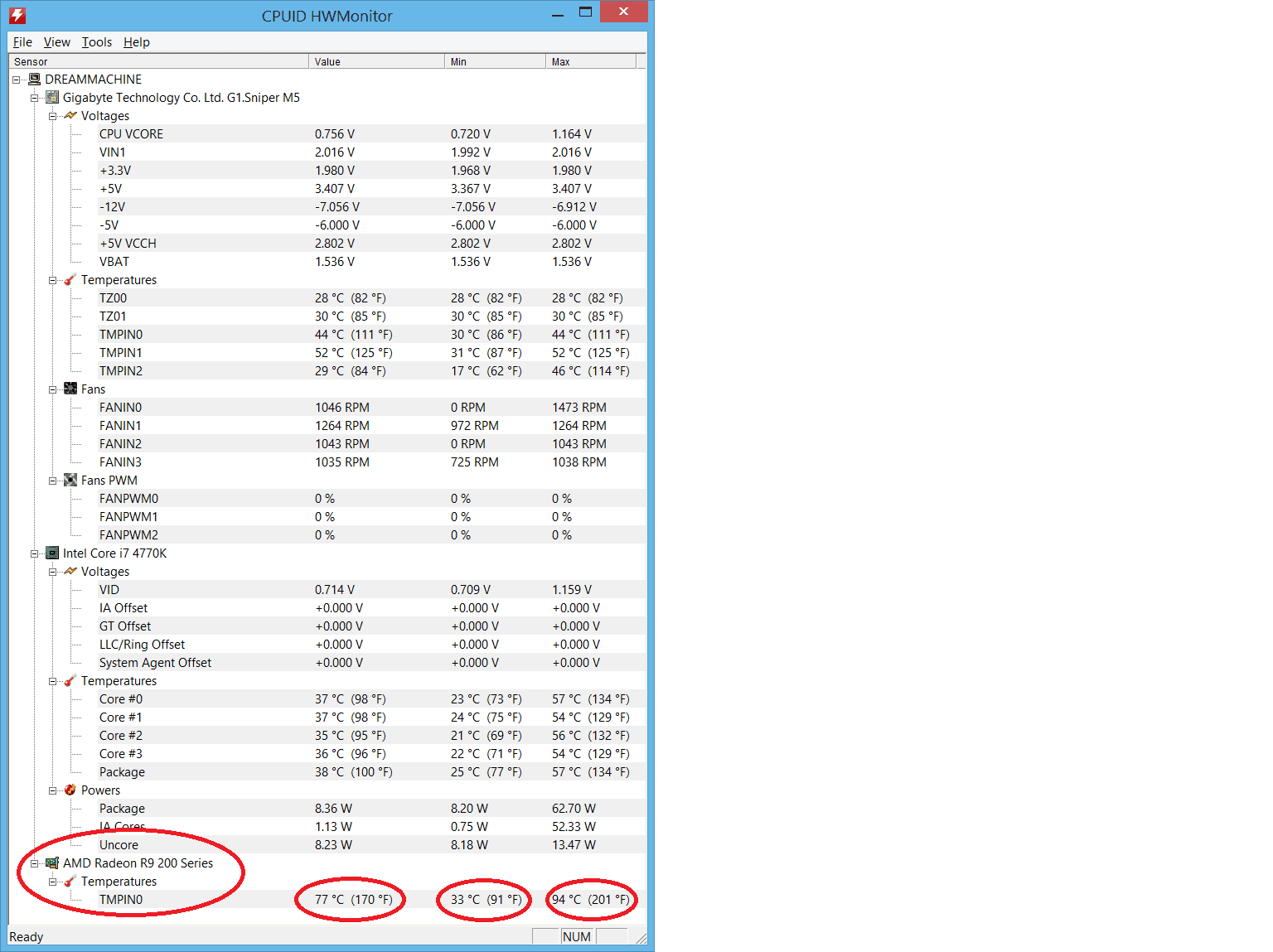1273x952 pixels.
Task: Open the File menu
Action: (22, 42)
